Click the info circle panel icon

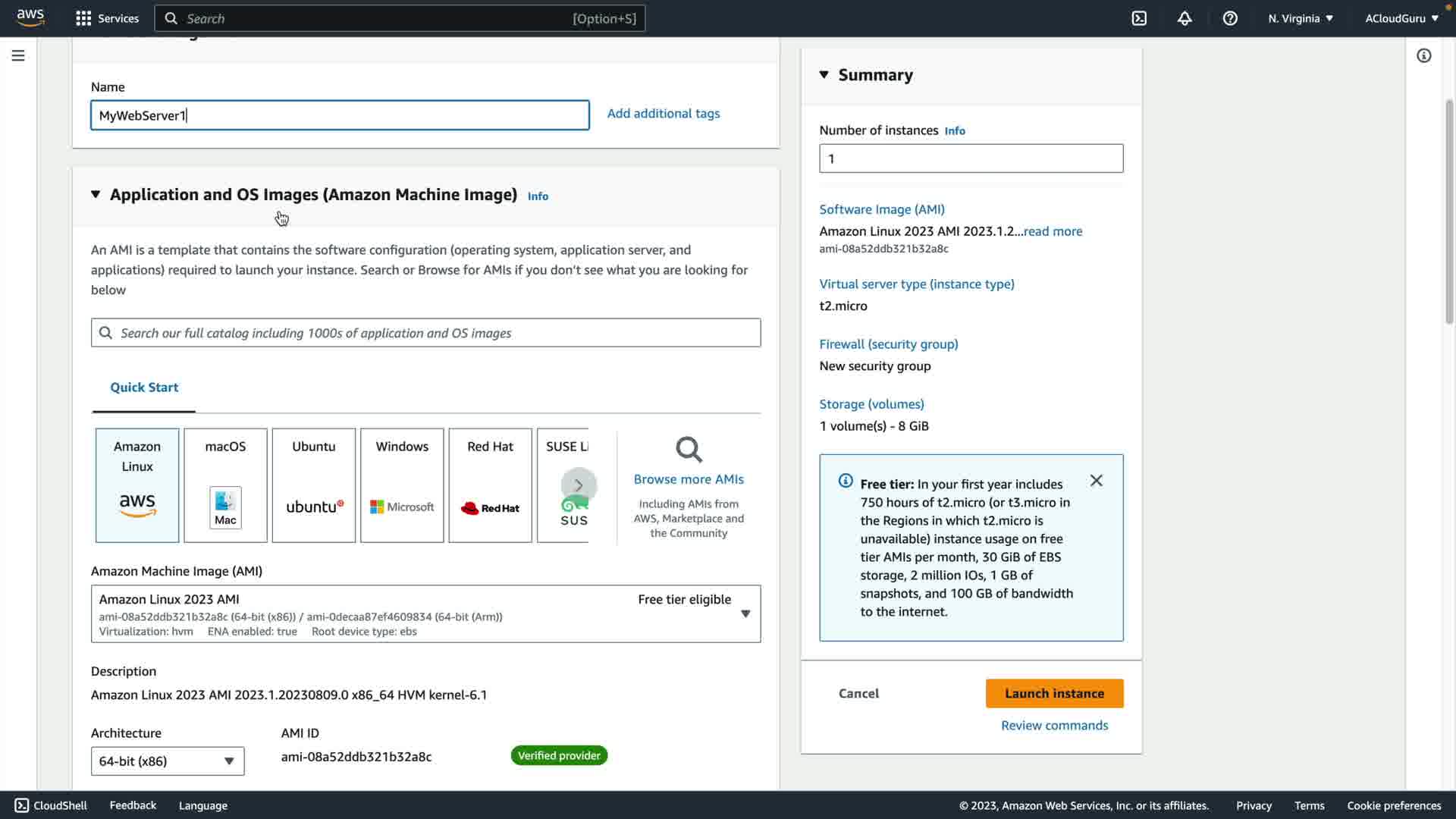pyautogui.click(x=1423, y=55)
